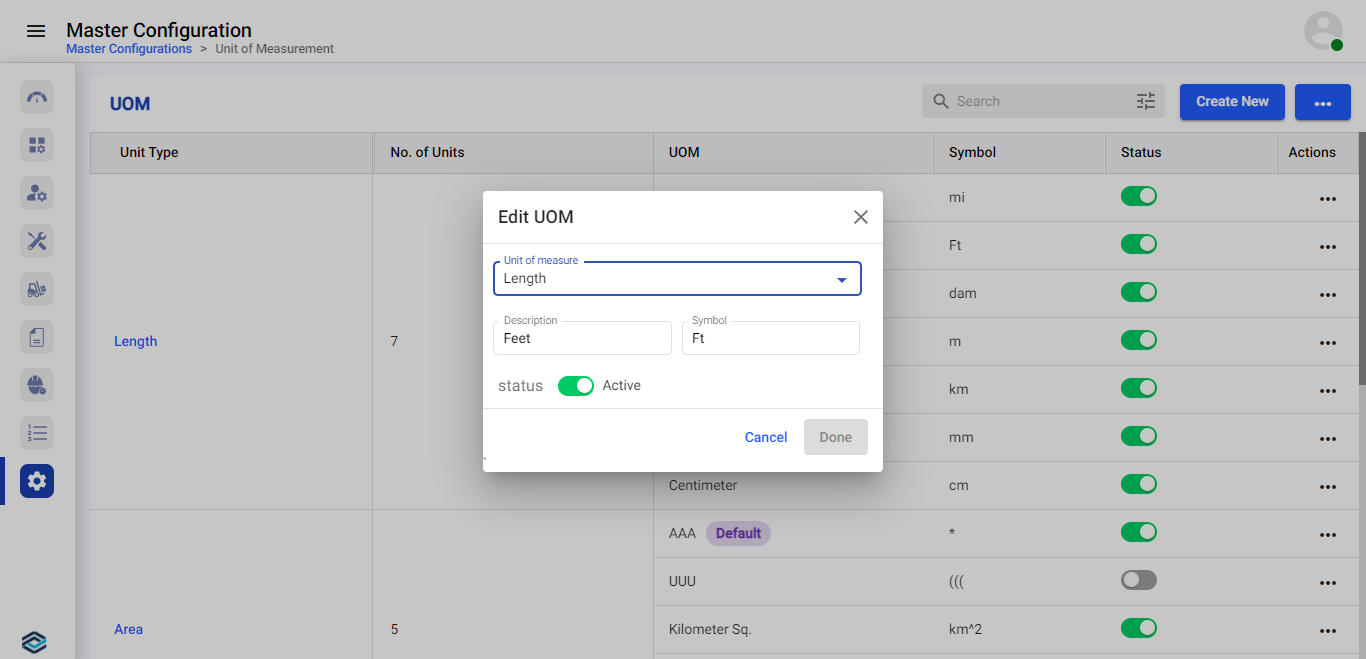Click the Description field containing Feet
This screenshot has width=1366, height=659.
[x=582, y=339]
